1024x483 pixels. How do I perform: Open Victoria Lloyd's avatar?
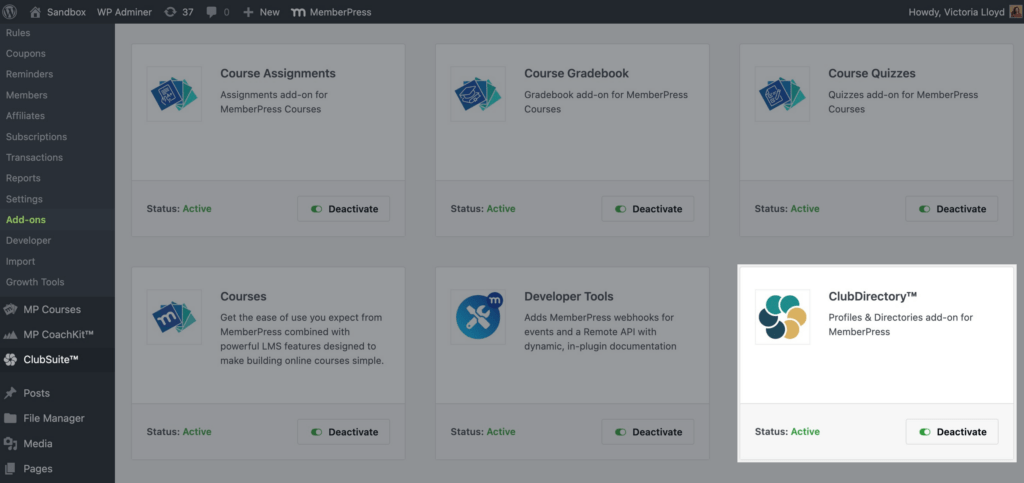1016,12
